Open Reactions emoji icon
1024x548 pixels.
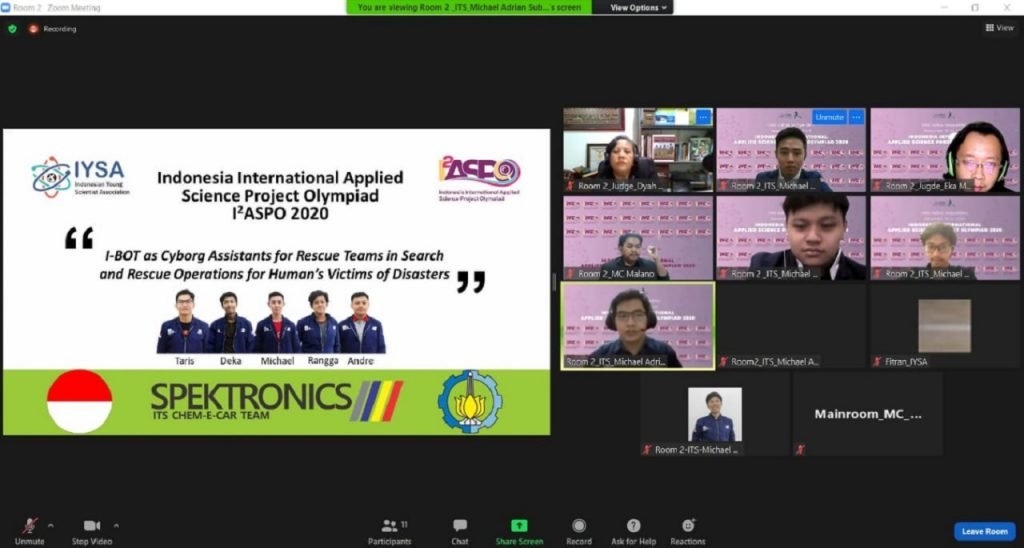pos(688,525)
